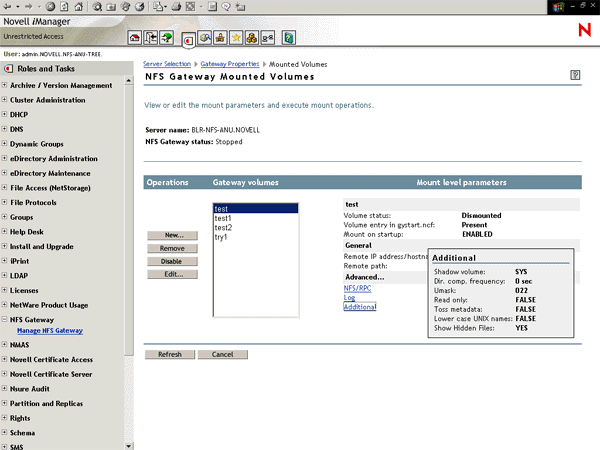Collapse the NFS Gateway role
The width and height of the screenshot is (600, 450).
pos(4,319)
